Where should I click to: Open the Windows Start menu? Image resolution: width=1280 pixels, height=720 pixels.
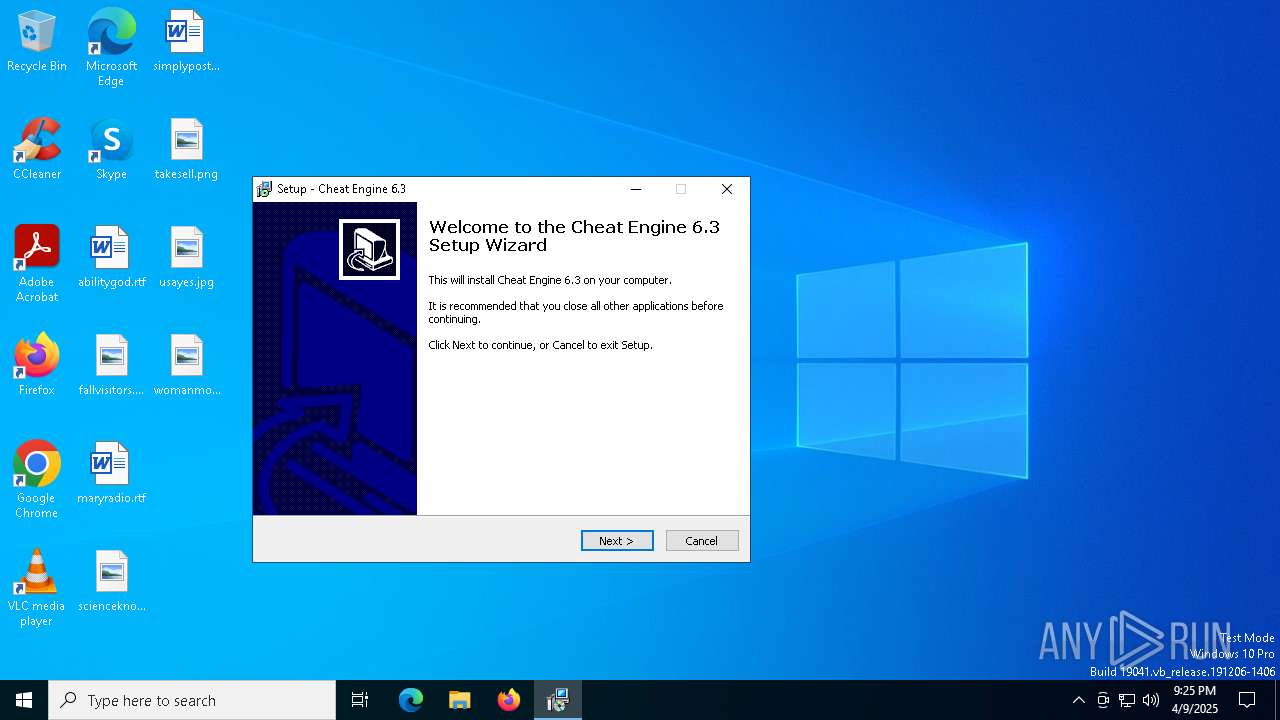coord(24,700)
